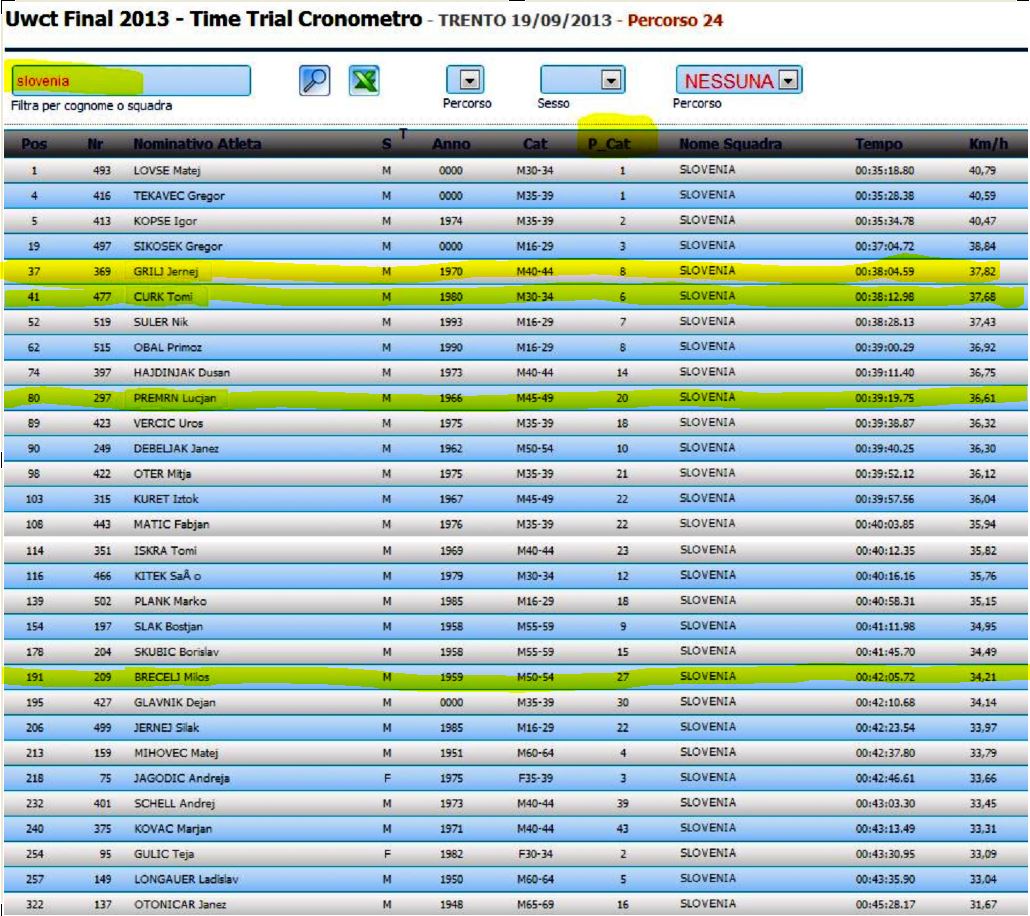The width and height of the screenshot is (1030, 916).
Task: Select the JAGODIC Andreja row
Action: click(516, 778)
